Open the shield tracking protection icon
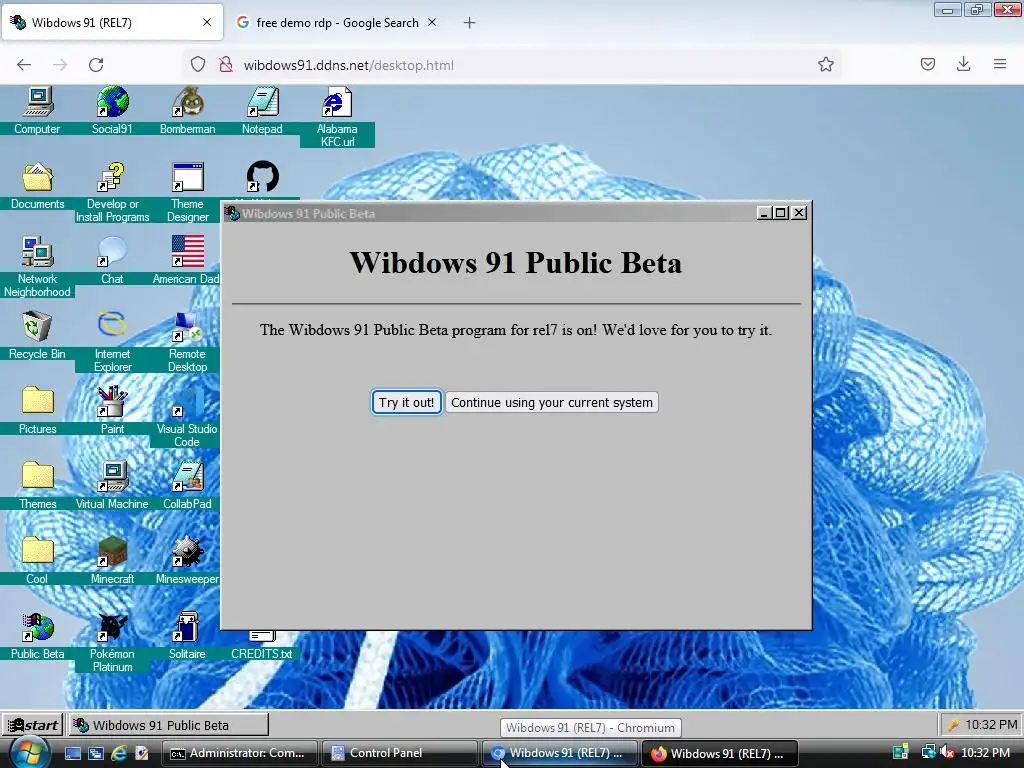Viewport: 1024px width, 768px height. pos(198,65)
